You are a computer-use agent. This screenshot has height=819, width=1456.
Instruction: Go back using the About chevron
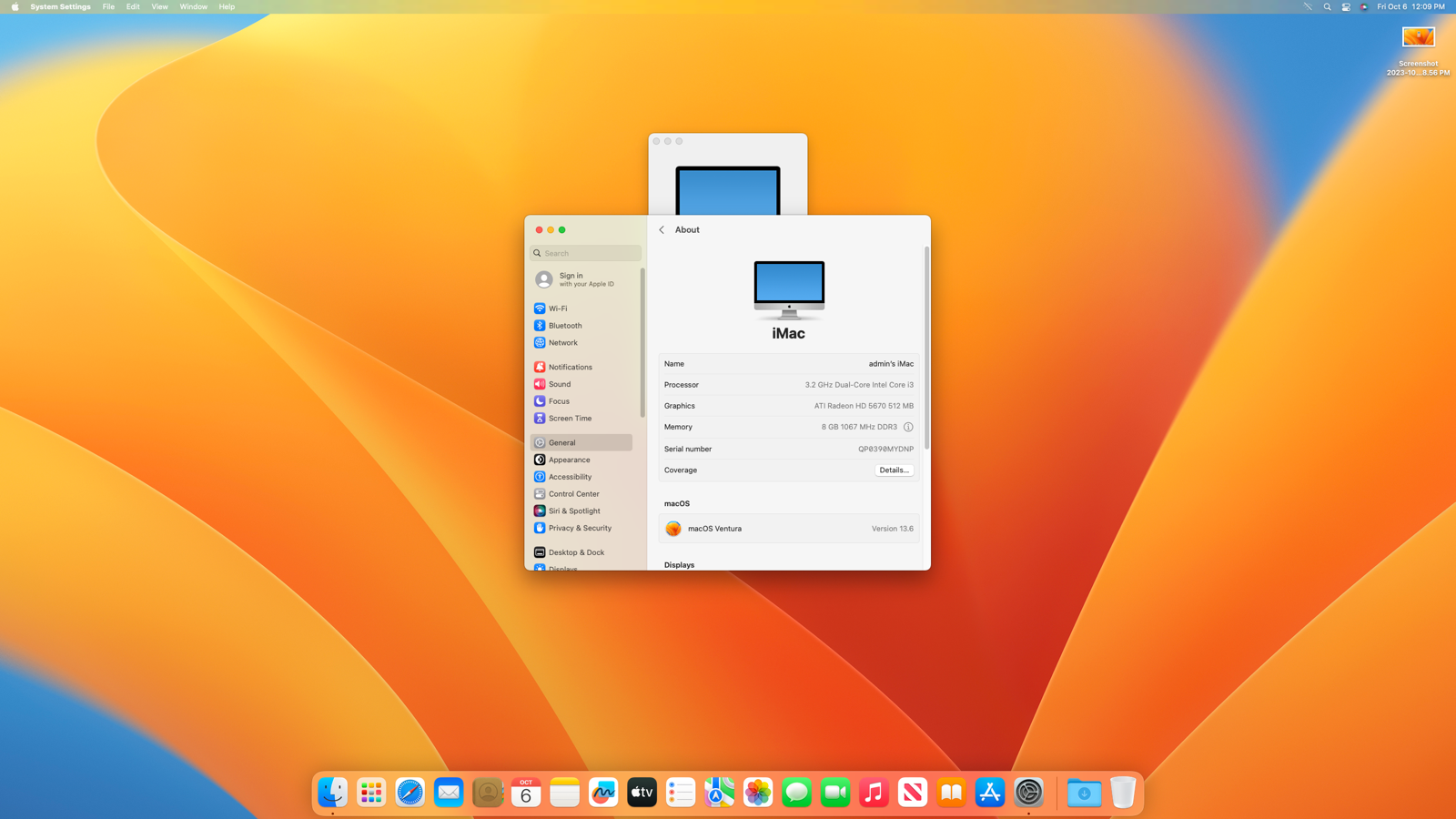[662, 230]
